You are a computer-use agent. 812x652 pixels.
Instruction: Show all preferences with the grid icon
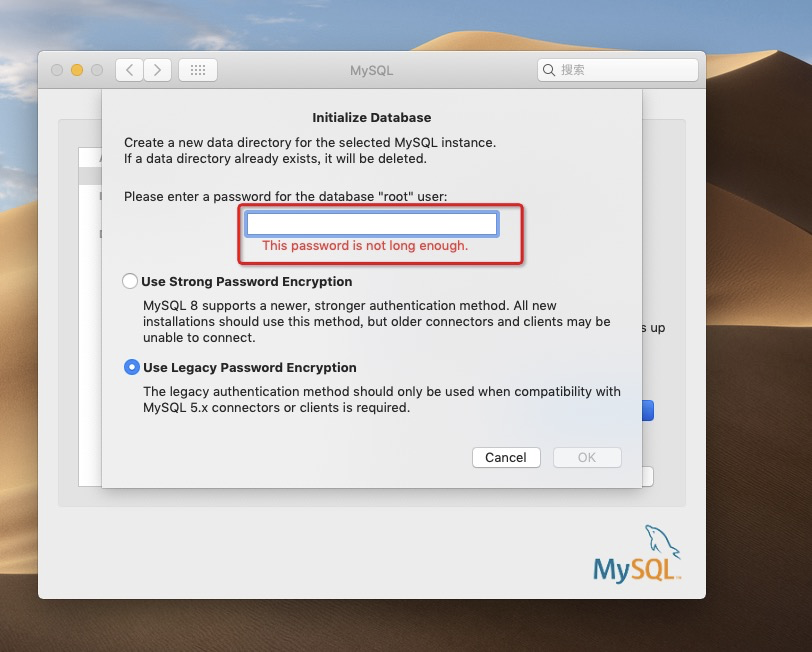point(198,70)
